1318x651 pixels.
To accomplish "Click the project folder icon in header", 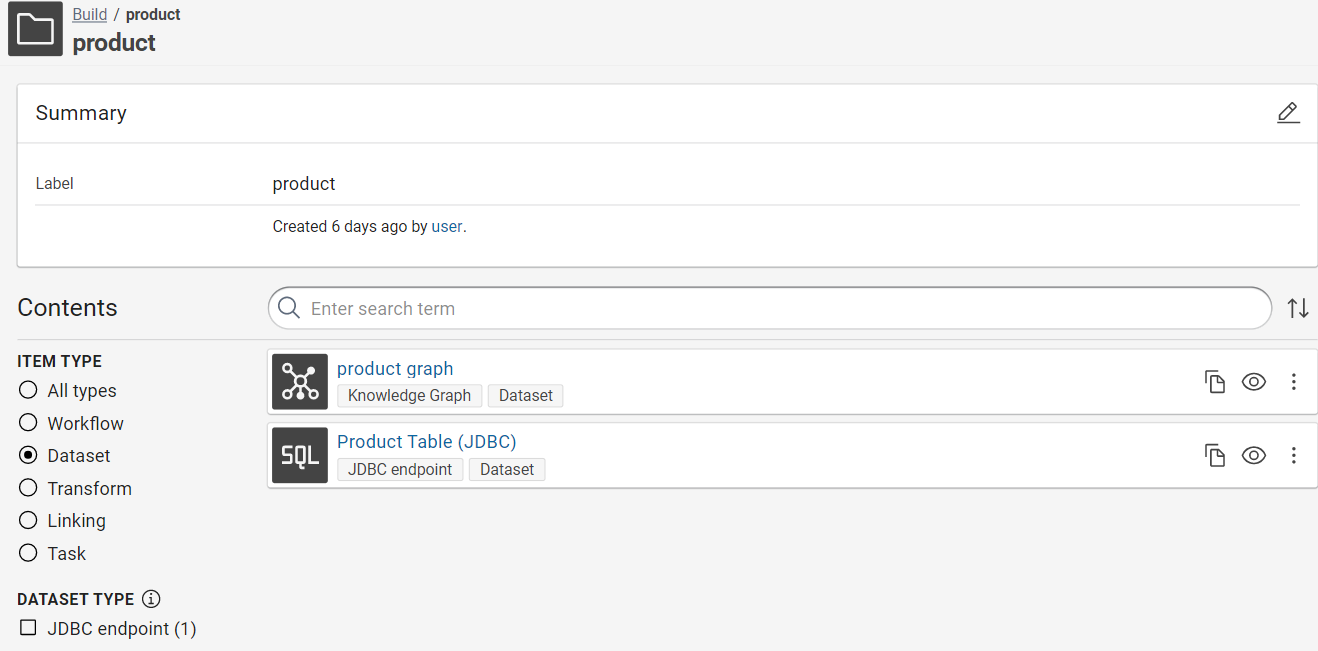I will pos(35,29).
